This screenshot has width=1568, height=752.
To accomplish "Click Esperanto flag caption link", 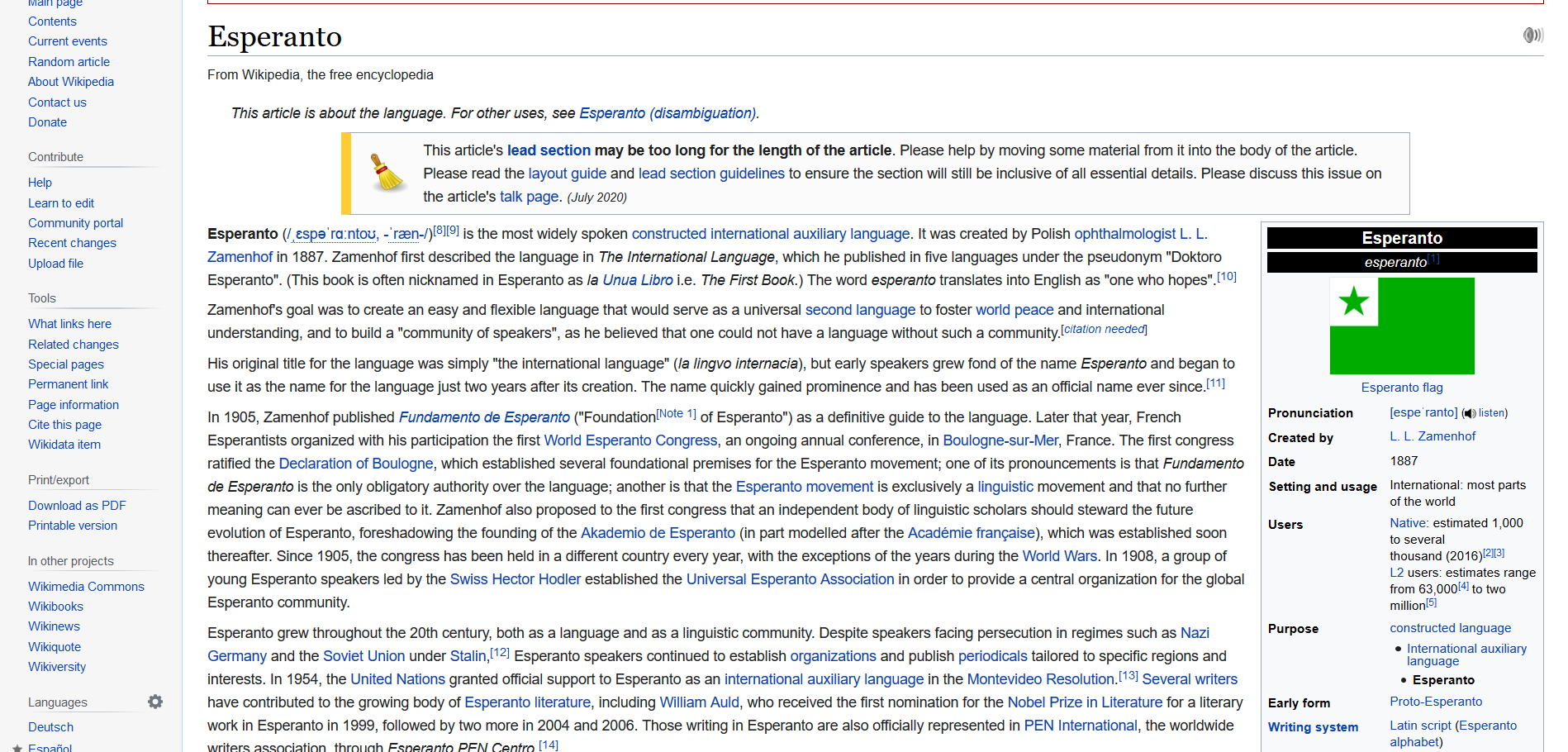I will pyautogui.click(x=1402, y=388).
